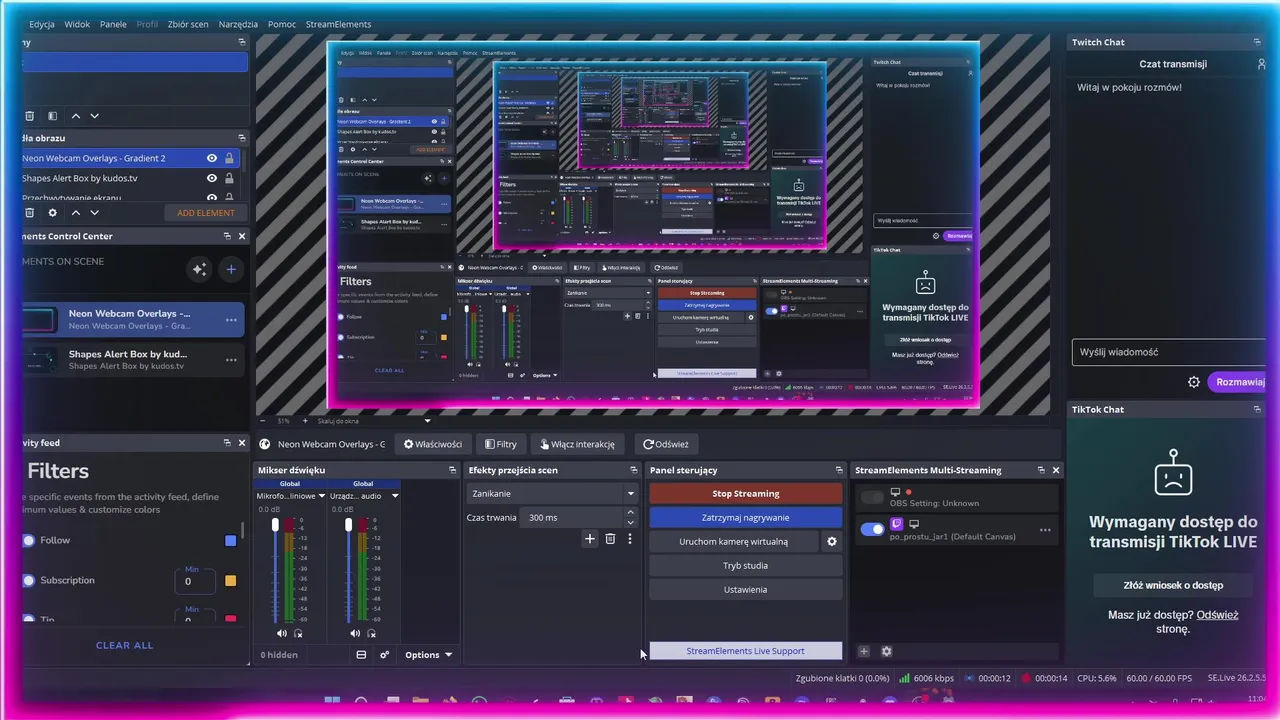Hide Neon Webcam Overlays - Gradient 2 source
This screenshot has width=1280, height=720.
212,158
